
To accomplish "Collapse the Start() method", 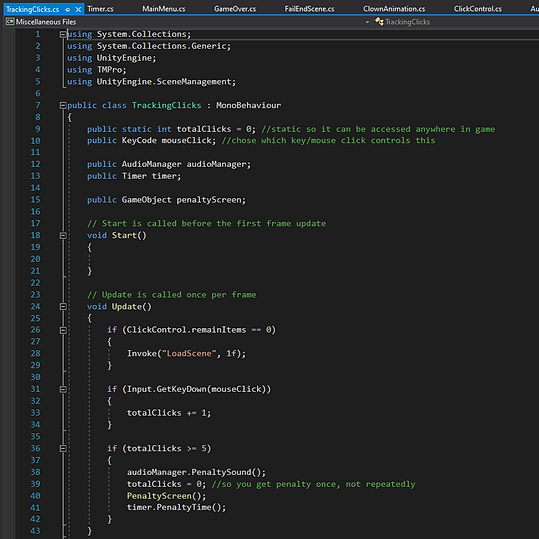I will 63,235.
